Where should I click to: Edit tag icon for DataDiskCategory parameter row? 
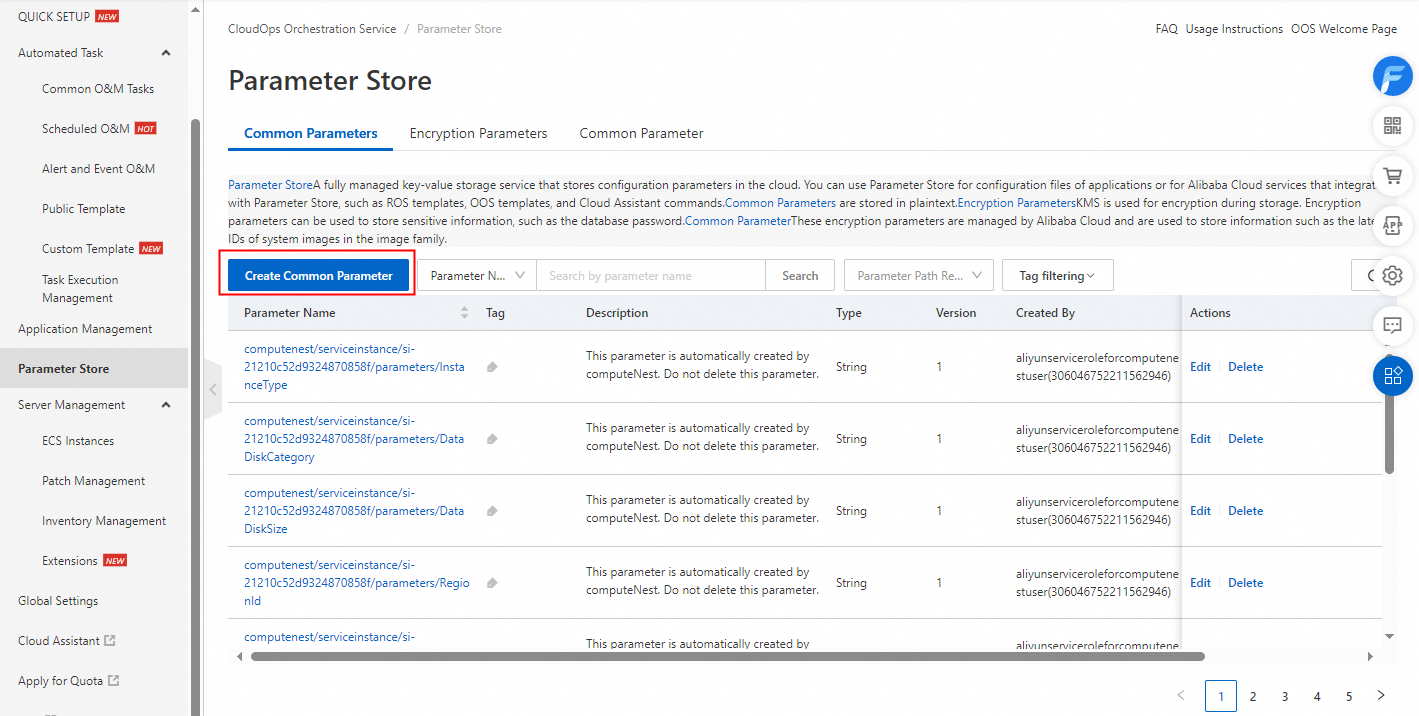tap(492, 439)
